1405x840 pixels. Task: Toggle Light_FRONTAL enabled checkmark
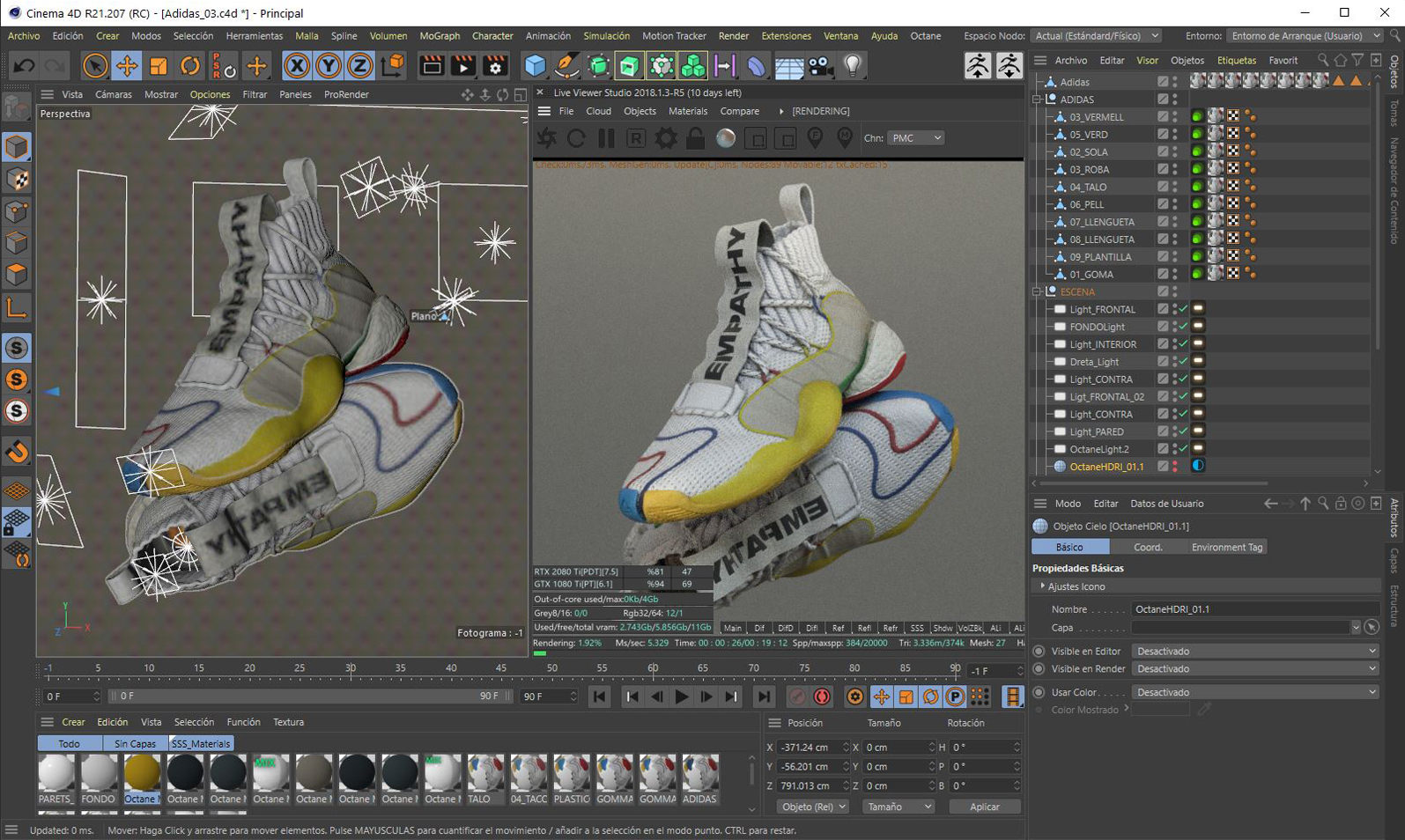point(1184,309)
